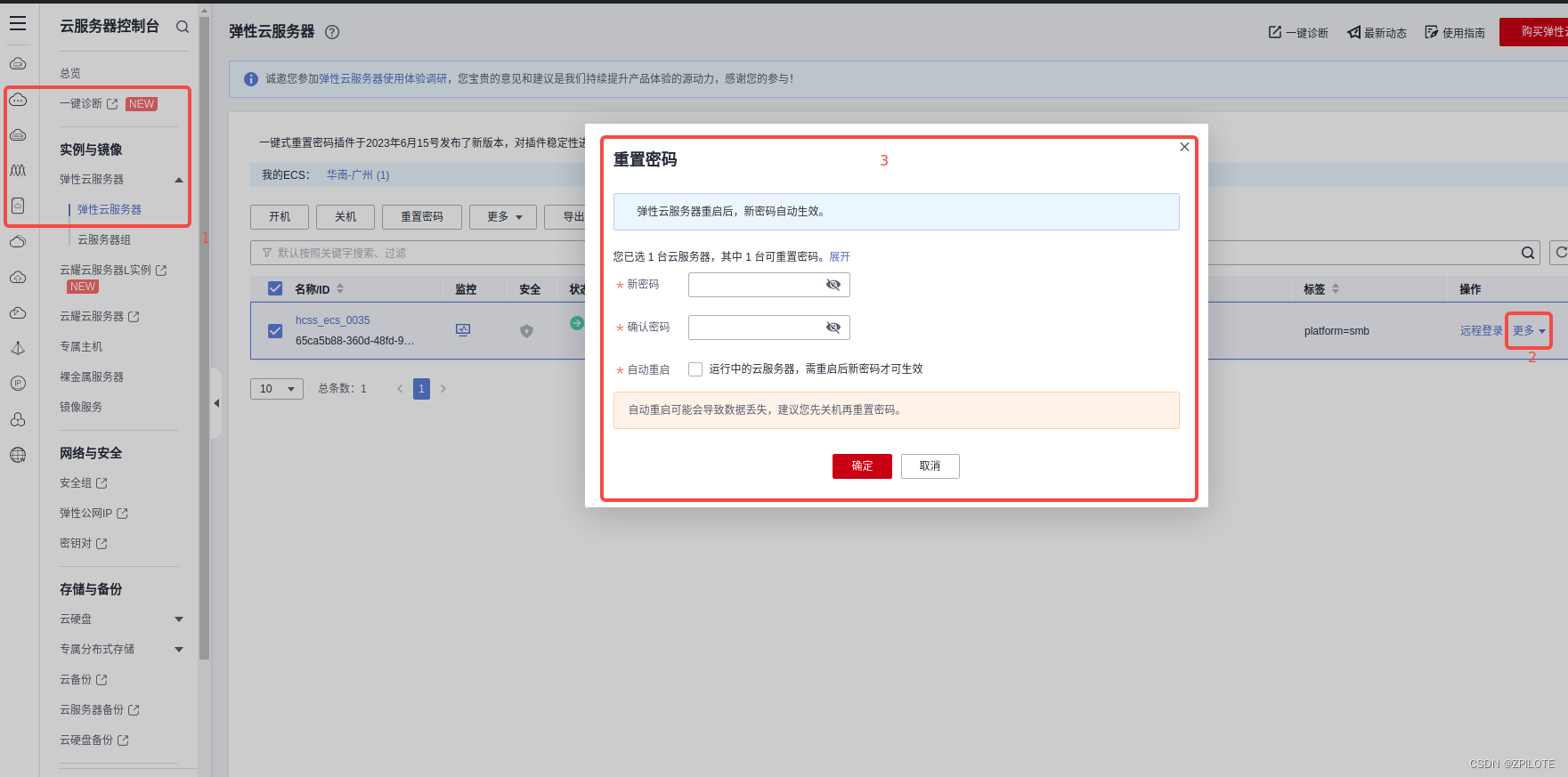
Task: Go to the next page arrow
Action: (443, 389)
